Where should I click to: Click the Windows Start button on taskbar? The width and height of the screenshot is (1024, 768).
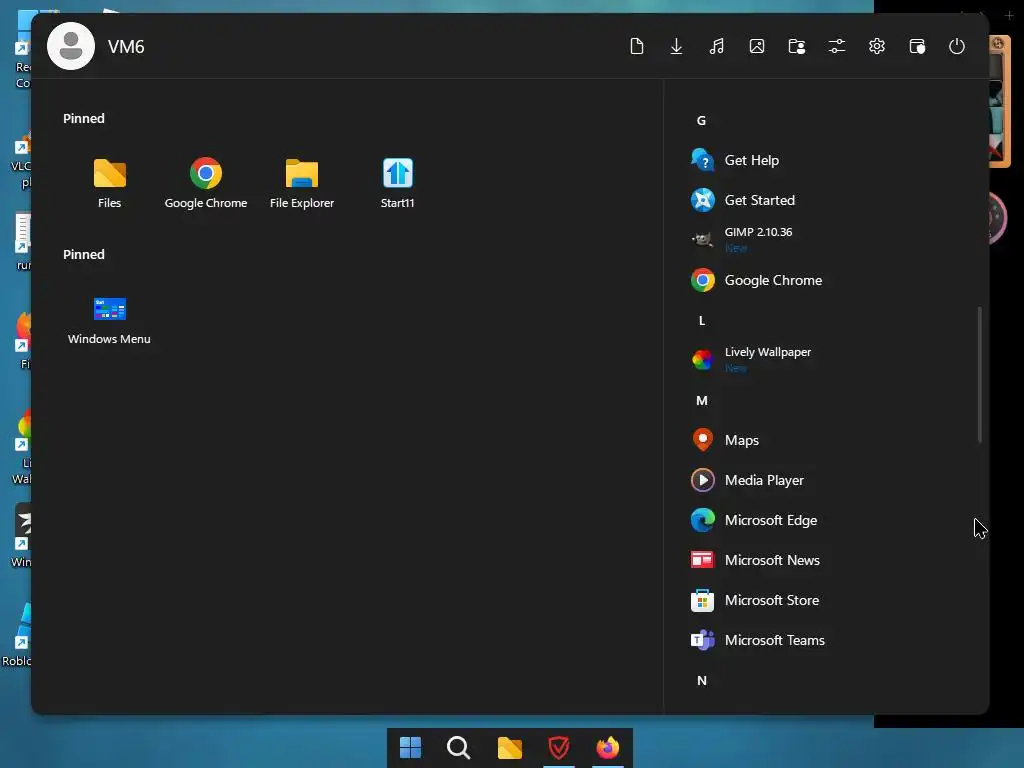click(x=410, y=747)
